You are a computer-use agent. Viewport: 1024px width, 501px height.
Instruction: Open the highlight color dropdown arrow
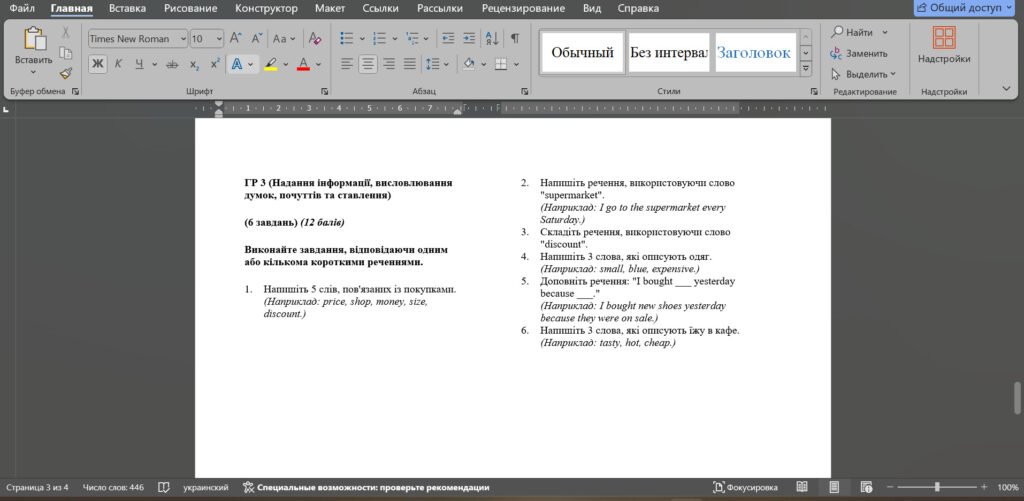click(285, 64)
